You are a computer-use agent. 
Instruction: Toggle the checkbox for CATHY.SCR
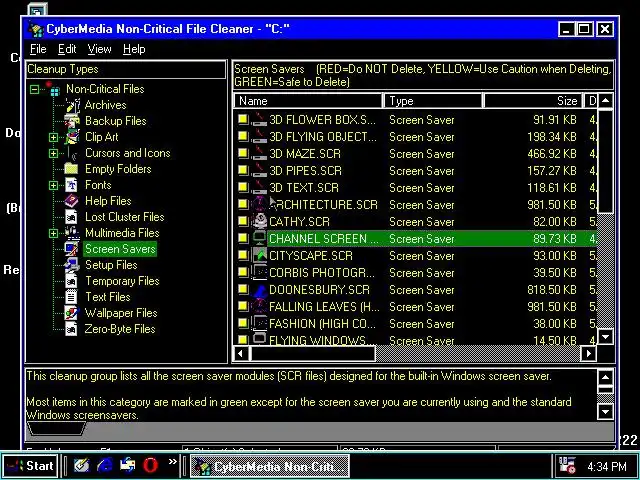[x=243, y=221]
